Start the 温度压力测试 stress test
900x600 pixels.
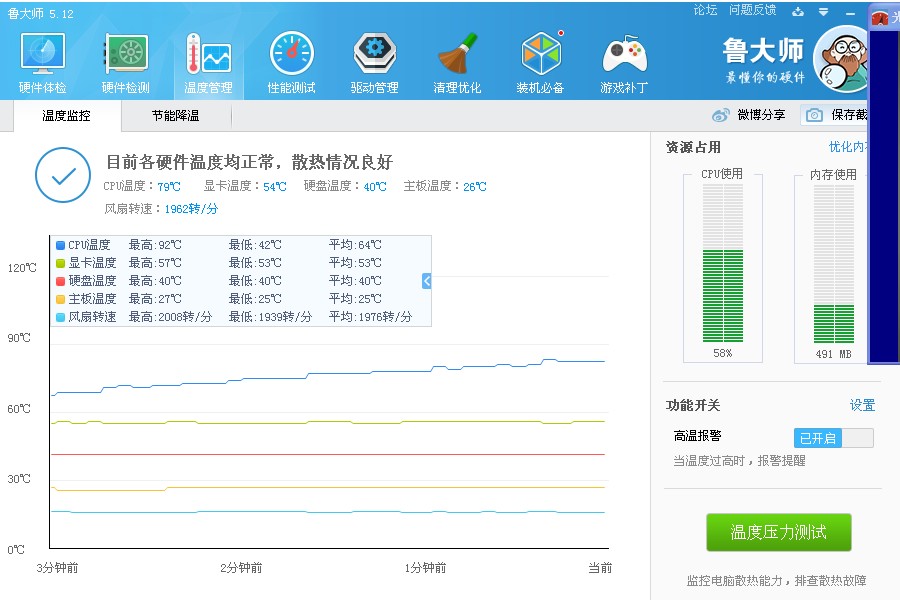pyautogui.click(x=778, y=532)
